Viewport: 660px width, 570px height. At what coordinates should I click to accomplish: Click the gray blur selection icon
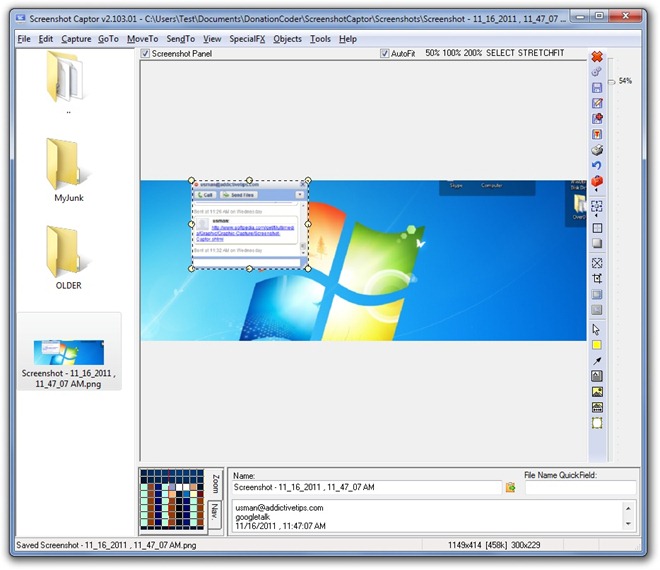597,310
